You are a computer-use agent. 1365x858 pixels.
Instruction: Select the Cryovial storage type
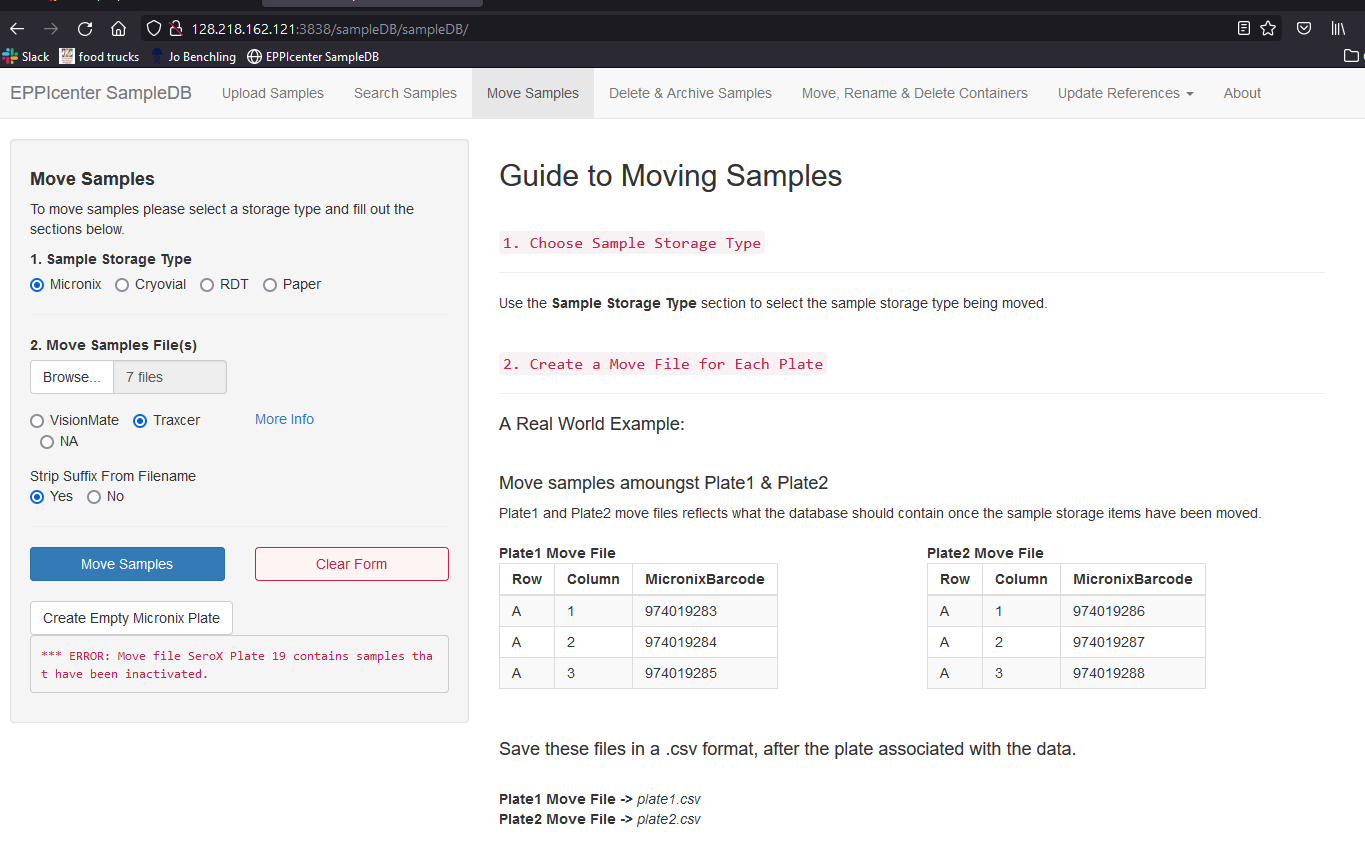[x=124, y=284]
